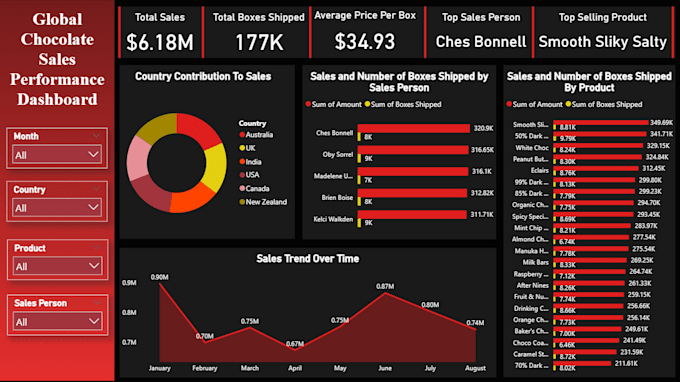
Task: Select the 50% Dark... product red bar
Action: point(600,134)
